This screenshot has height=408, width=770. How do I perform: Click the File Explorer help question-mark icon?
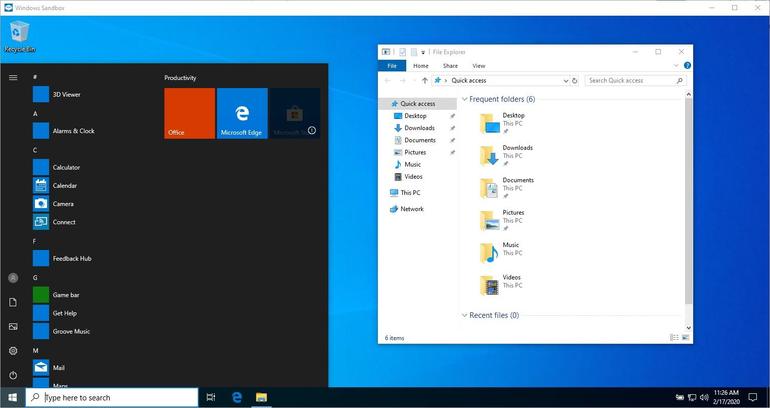coord(687,65)
